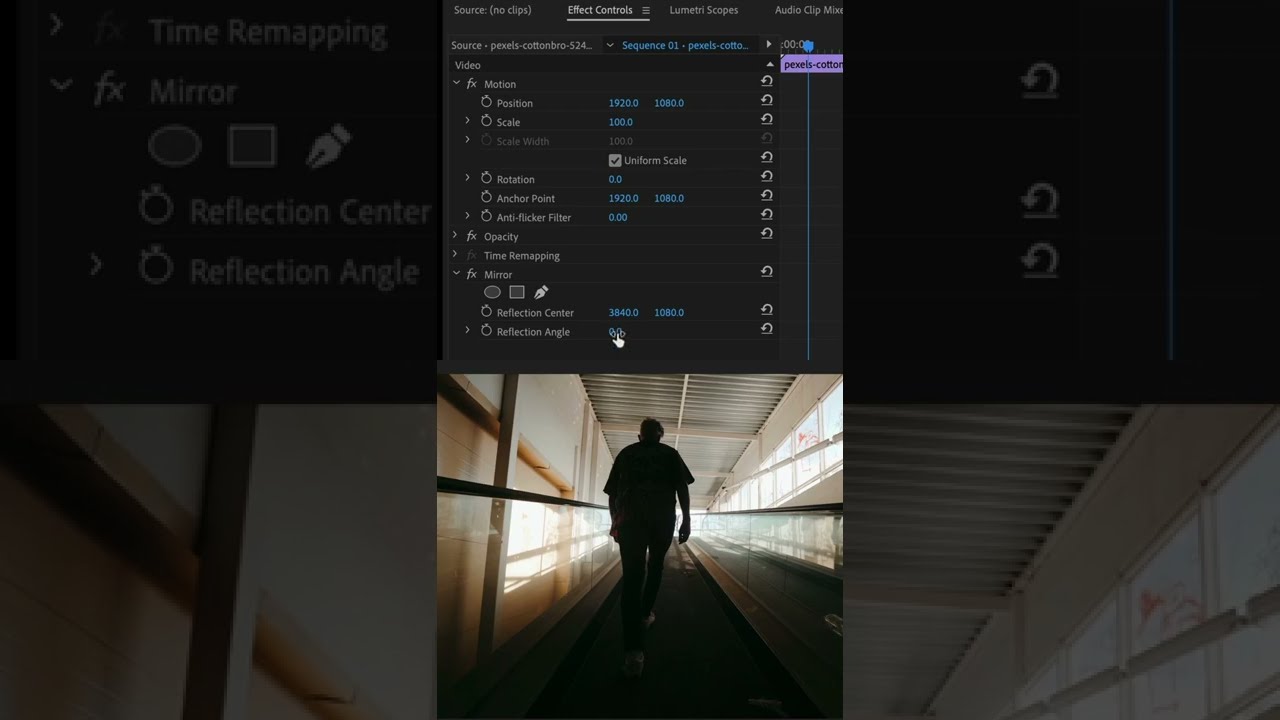Toggle the fx switch for Motion effect
Image resolution: width=1280 pixels, height=720 pixels.
click(x=472, y=84)
